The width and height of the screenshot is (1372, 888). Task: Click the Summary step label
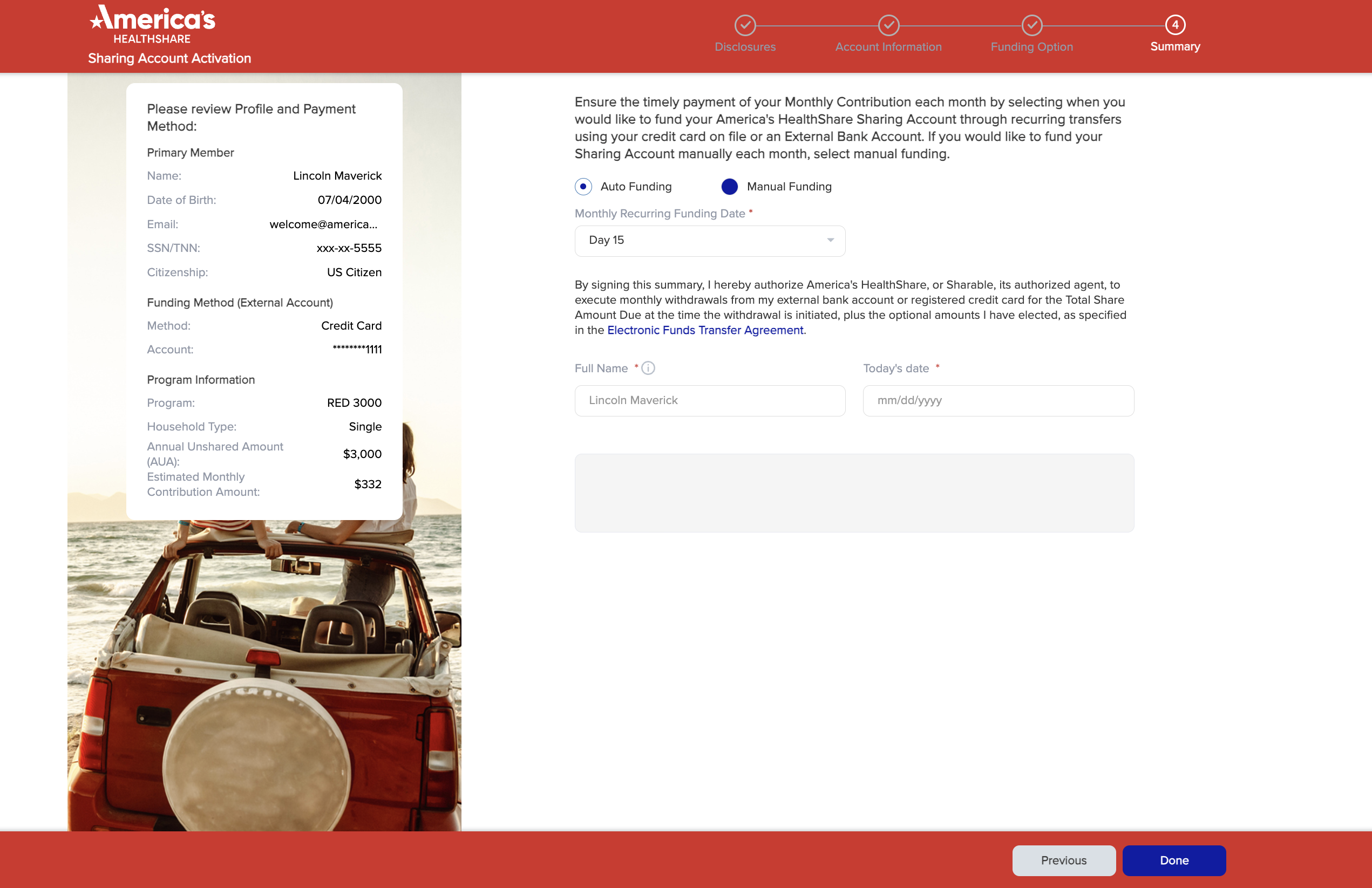[x=1175, y=47]
